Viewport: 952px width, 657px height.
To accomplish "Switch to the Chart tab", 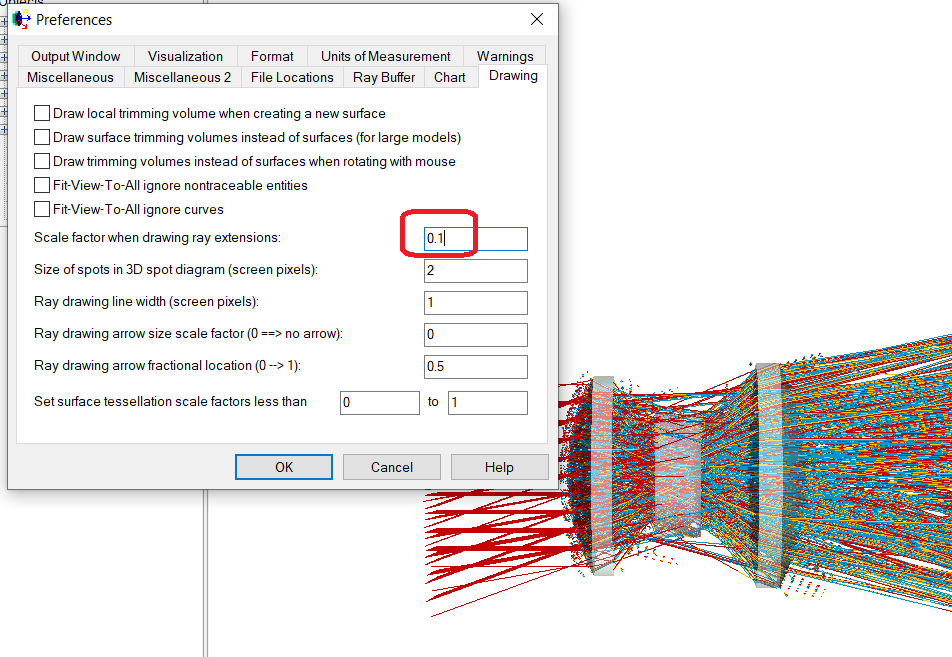I will point(450,77).
